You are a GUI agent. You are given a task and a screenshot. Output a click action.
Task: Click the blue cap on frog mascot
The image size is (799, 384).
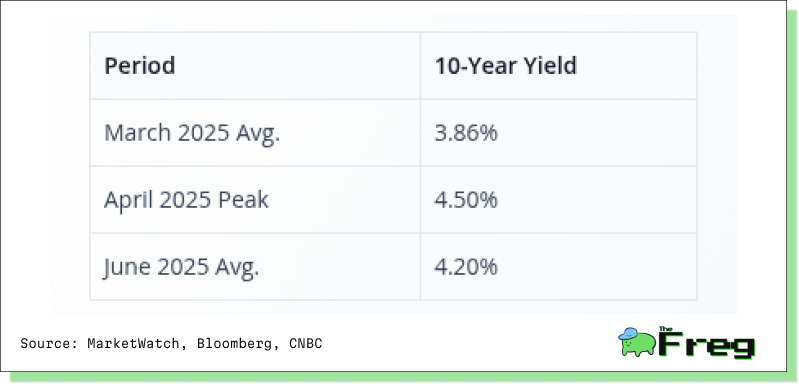coord(628,334)
